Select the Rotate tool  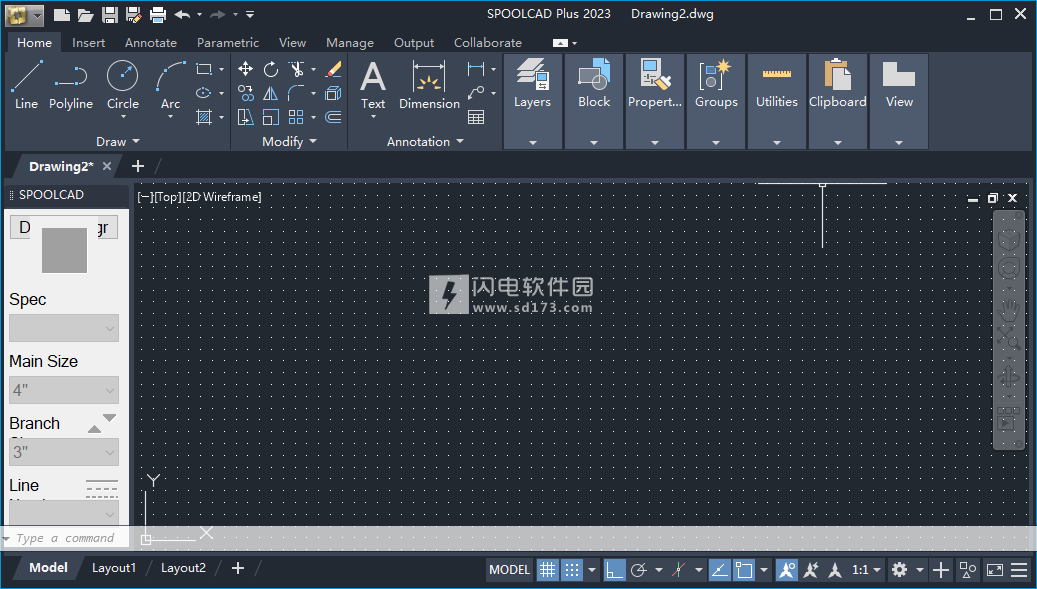[270, 69]
